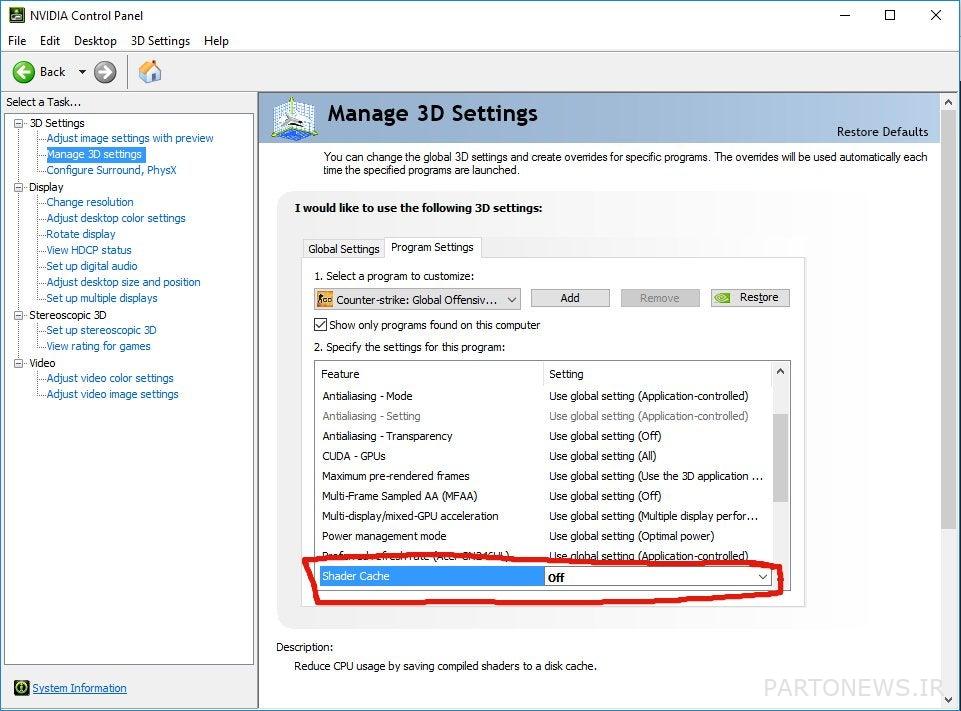Go to the Home icon

(x=150, y=72)
